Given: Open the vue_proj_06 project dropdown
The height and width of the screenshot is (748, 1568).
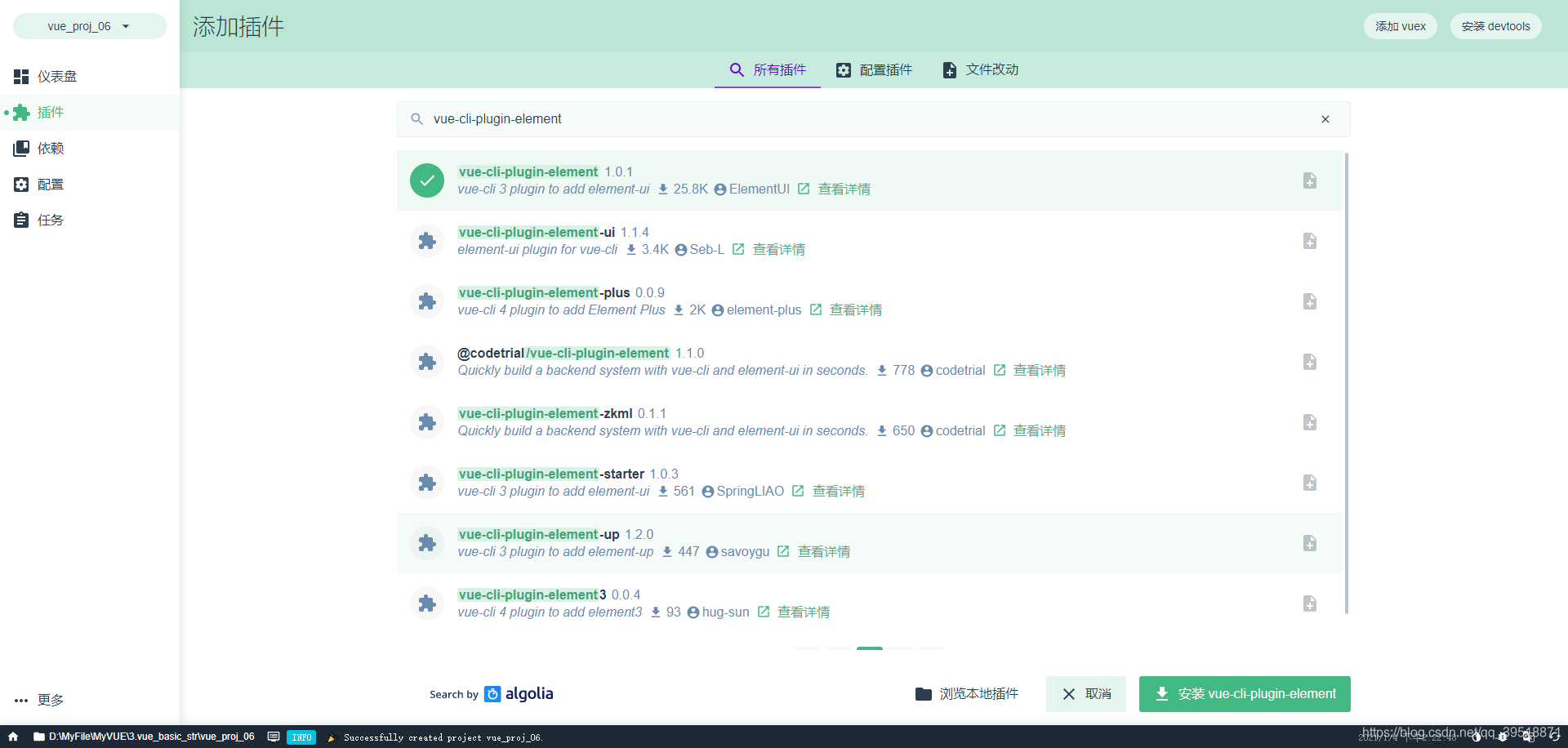Looking at the screenshot, I should (88, 25).
